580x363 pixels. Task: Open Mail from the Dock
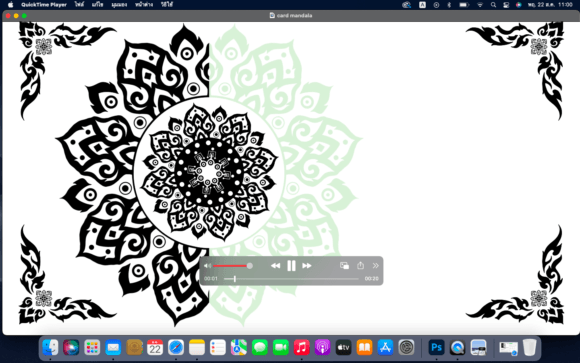point(113,347)
